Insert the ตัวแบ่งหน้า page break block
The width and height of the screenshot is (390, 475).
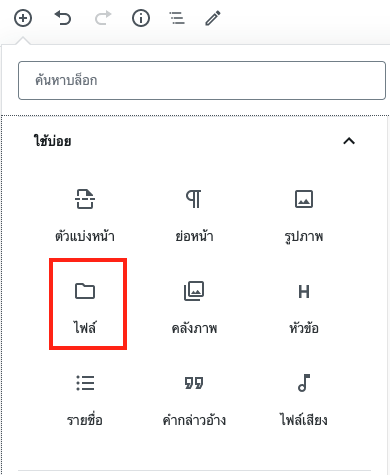tap(85, 216)
